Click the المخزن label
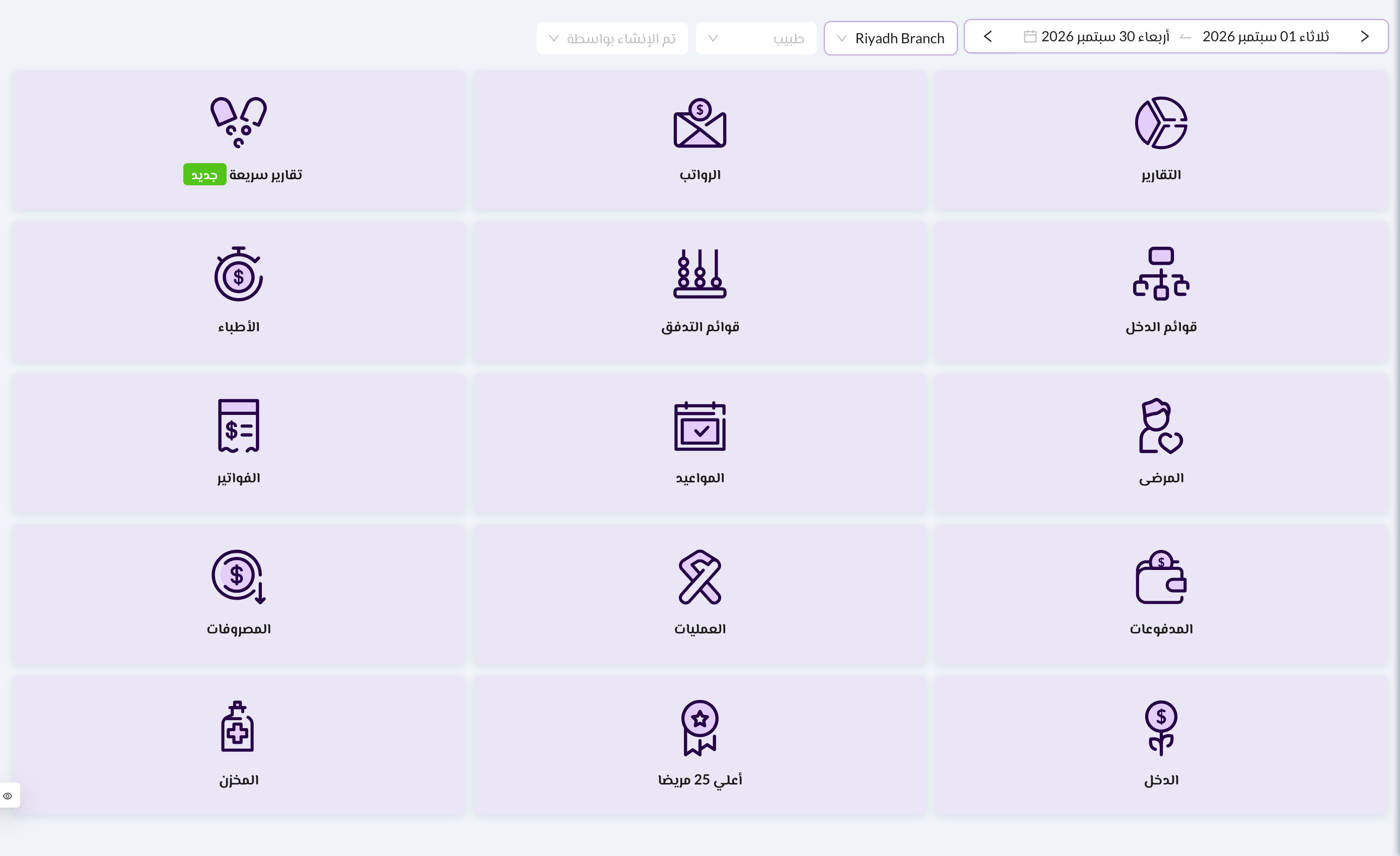 click(x=239, y=780)
